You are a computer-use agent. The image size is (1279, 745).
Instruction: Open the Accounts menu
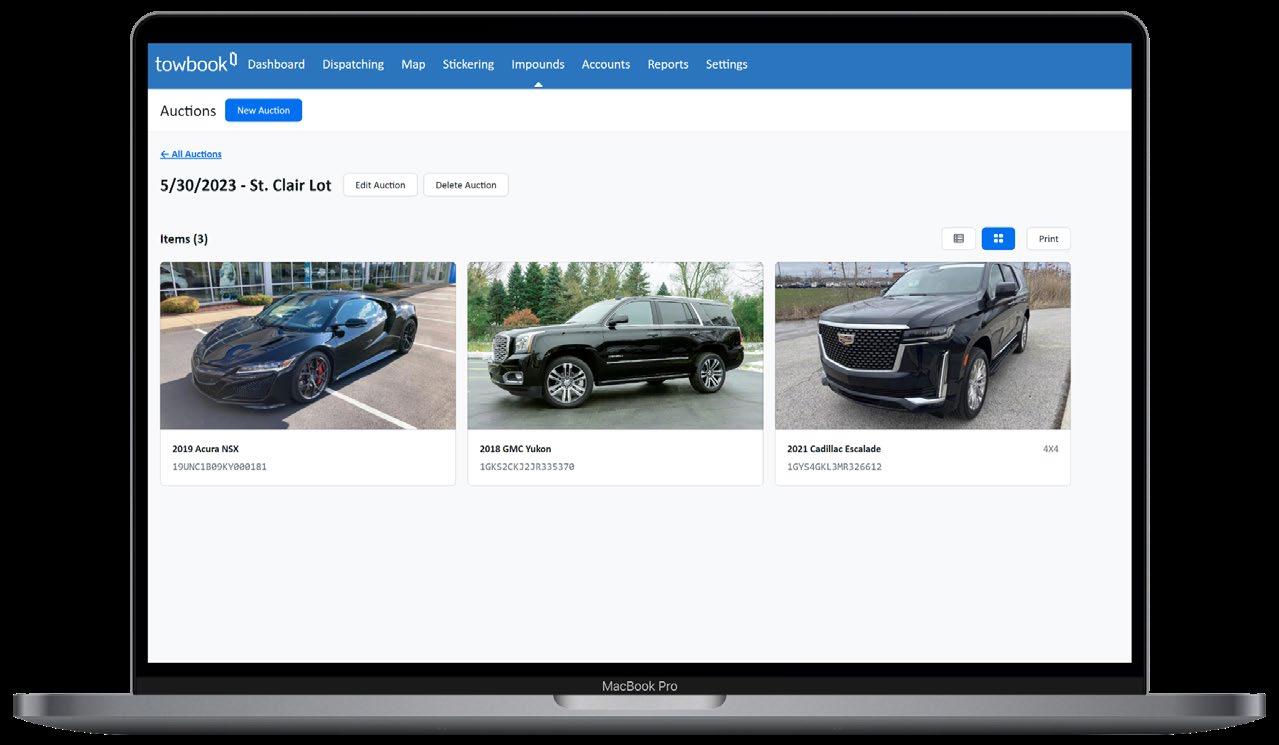606,64
